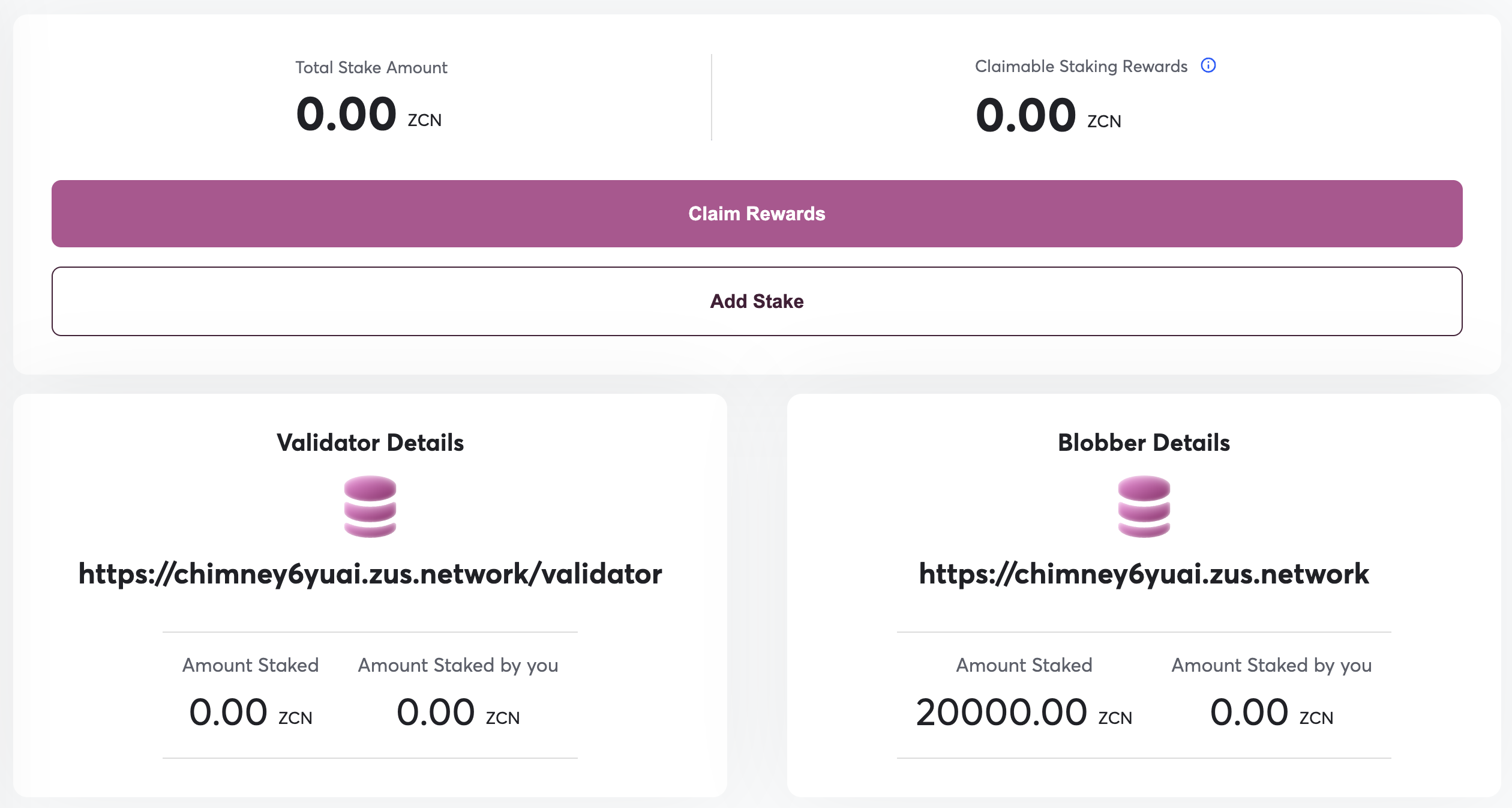Open the chimney6yuai.zus.network blobber URL
The width and height of the screenshot is (1512, 808).
1144,574
